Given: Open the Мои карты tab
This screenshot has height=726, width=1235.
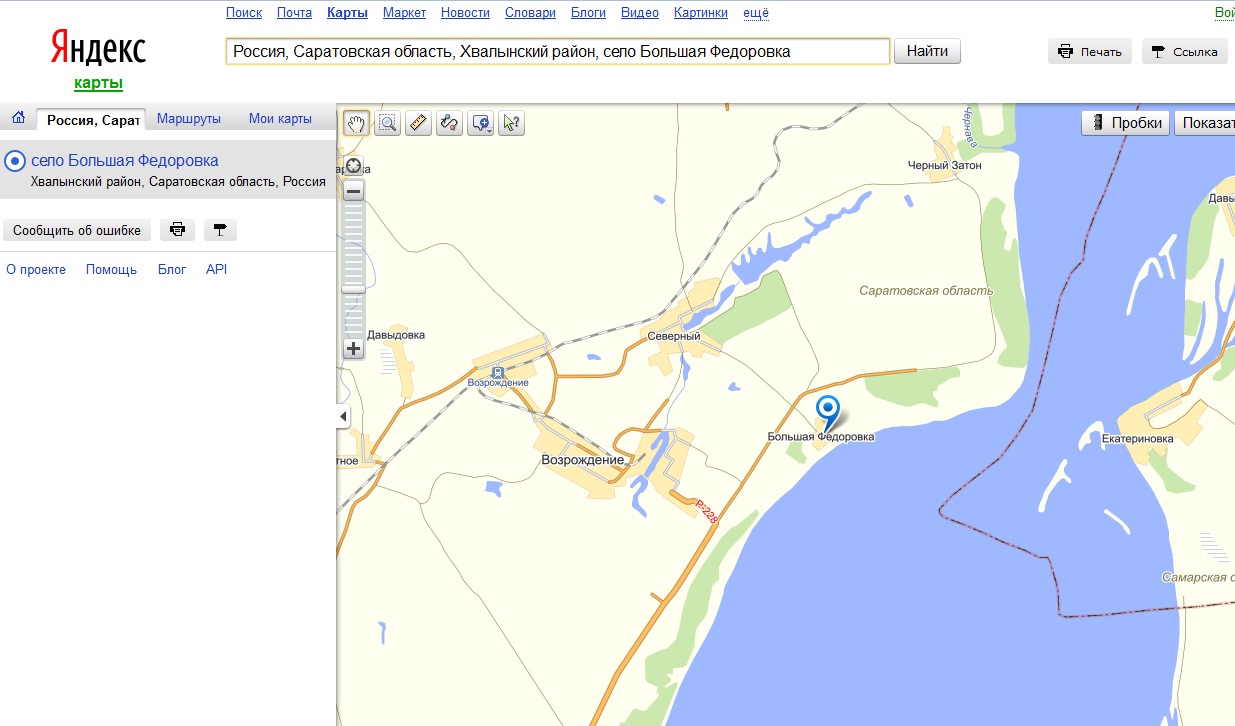Looking at the screenshot, I should (280, 119).
